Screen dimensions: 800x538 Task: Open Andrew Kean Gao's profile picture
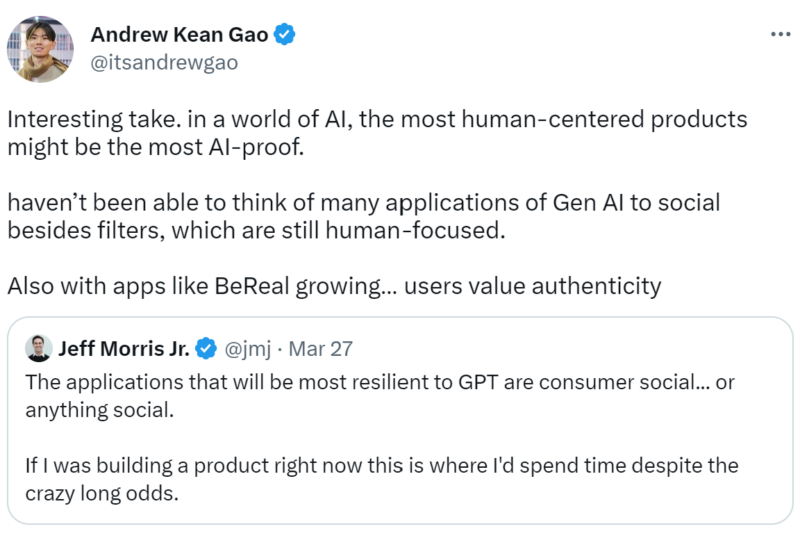40,49
